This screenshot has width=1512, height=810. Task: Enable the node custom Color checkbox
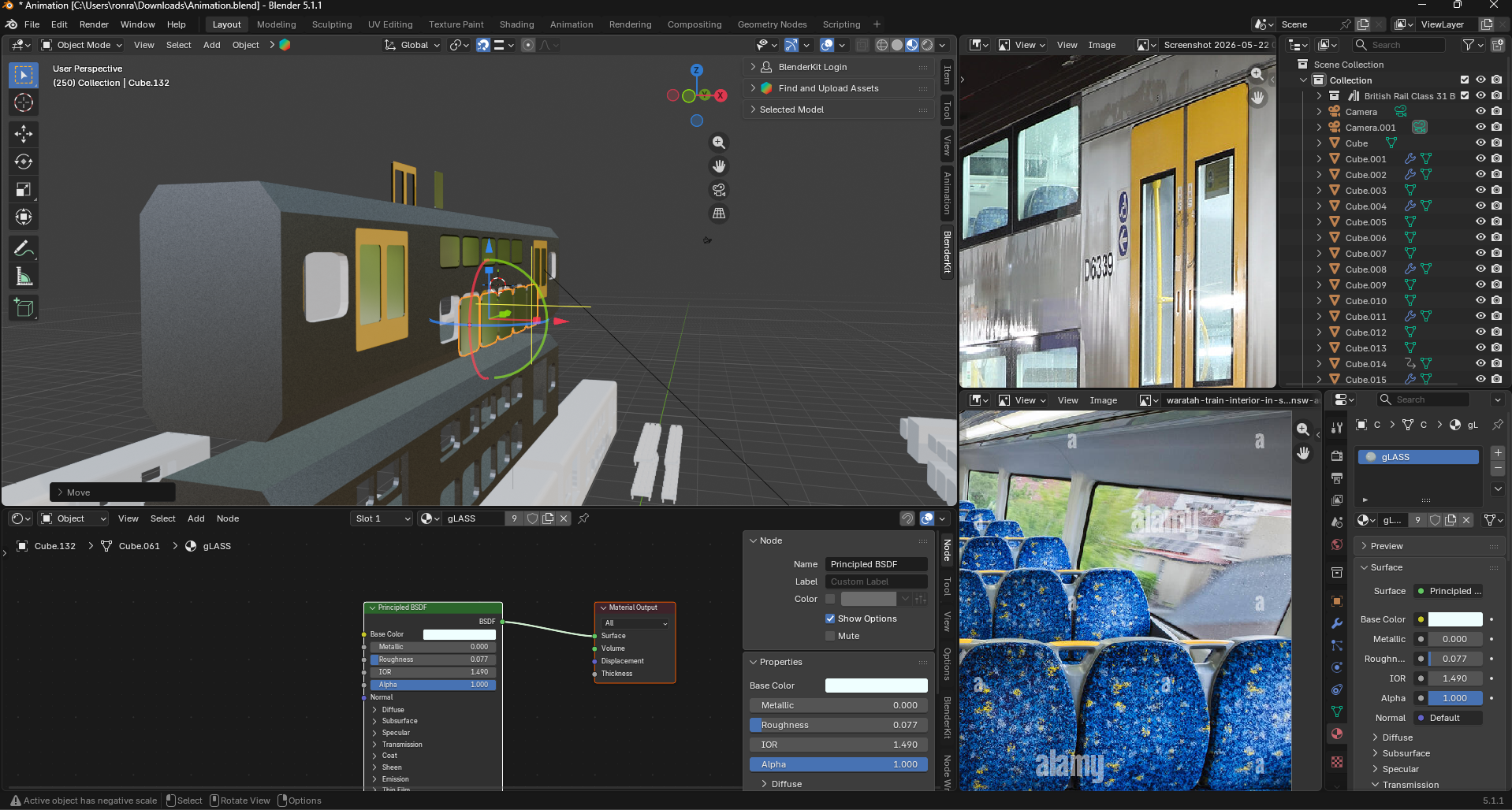coord(830,599)
